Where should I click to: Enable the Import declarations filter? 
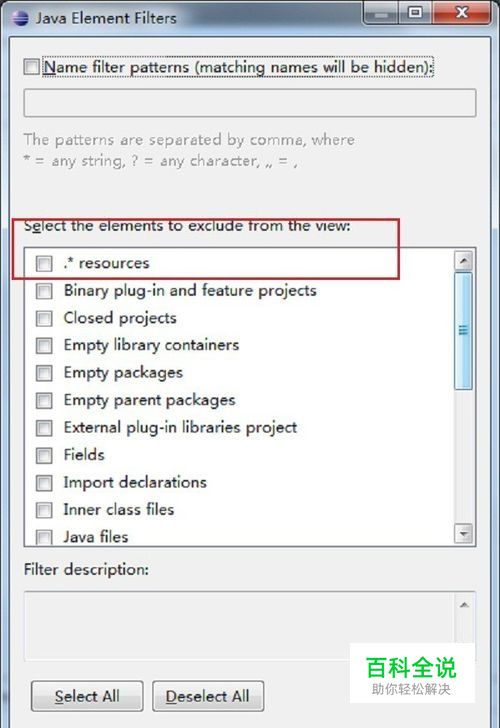(44, 482)
